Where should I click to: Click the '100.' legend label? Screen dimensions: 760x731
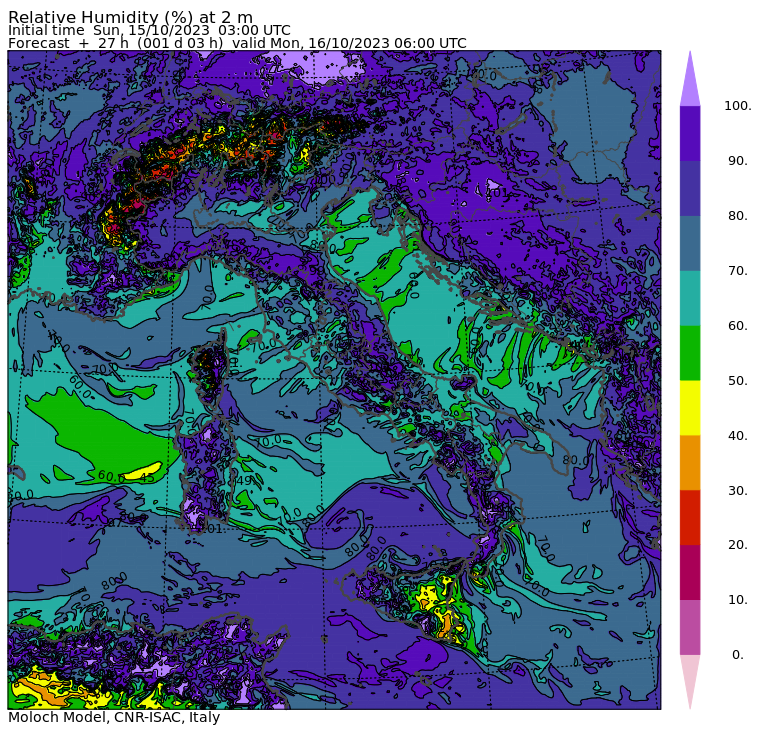pyautogui.click(x=737, y=106)
